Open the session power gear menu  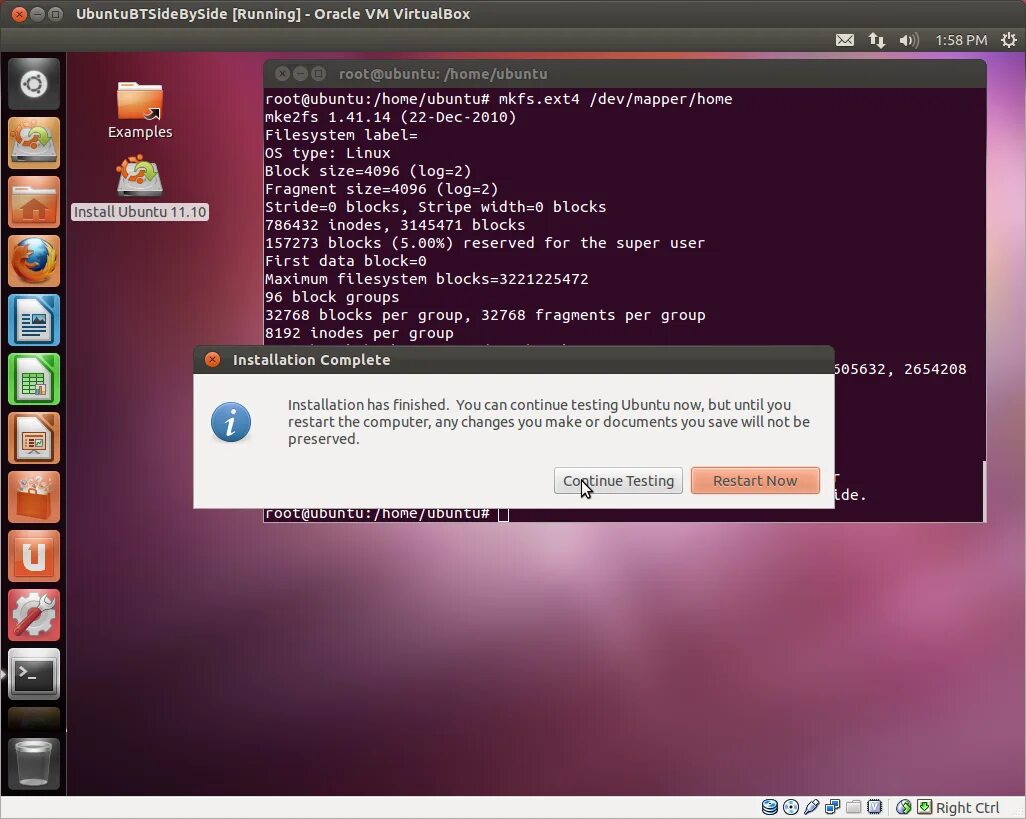tap(1009, 40)
